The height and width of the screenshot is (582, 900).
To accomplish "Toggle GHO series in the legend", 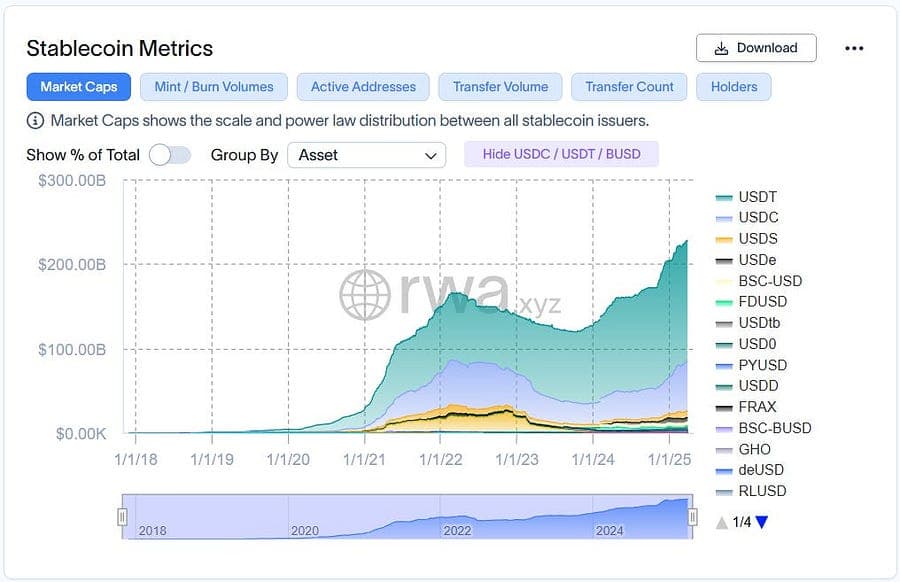I will (x=743, y=449).
